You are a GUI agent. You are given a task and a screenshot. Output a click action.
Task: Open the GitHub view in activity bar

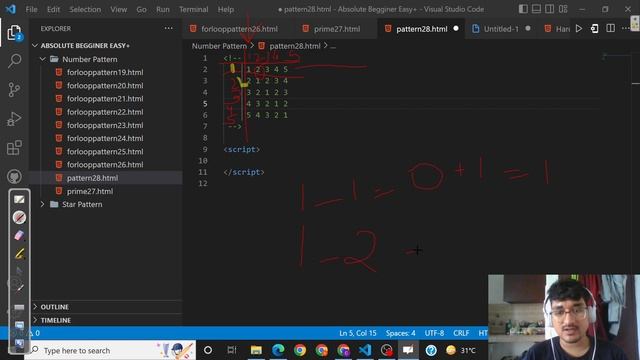coord(14,176)
